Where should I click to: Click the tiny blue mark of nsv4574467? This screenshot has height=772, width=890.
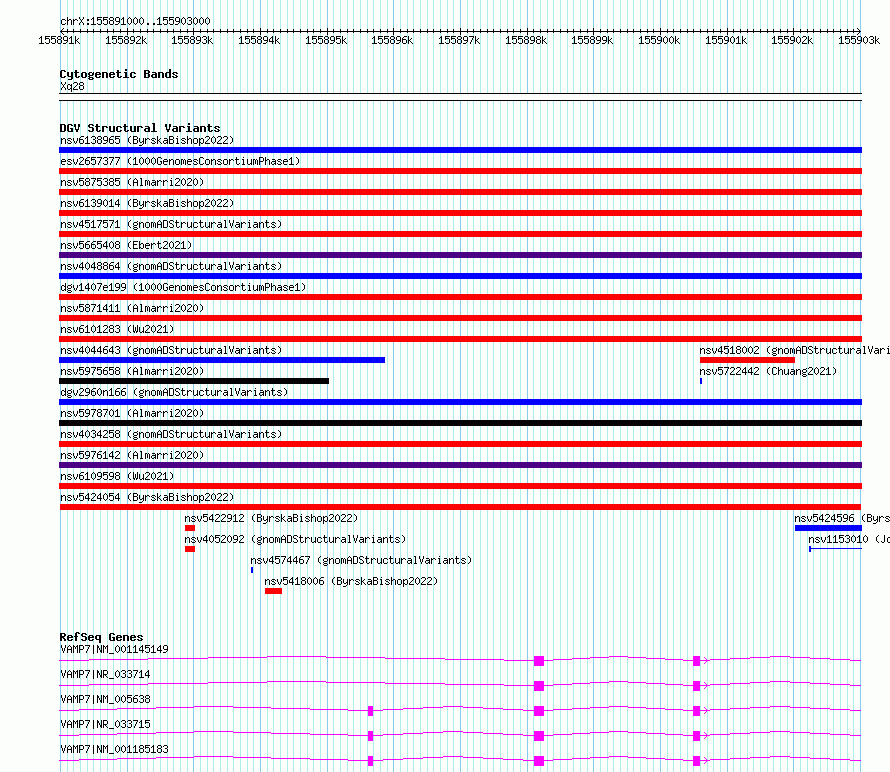(x=252, y=570)
